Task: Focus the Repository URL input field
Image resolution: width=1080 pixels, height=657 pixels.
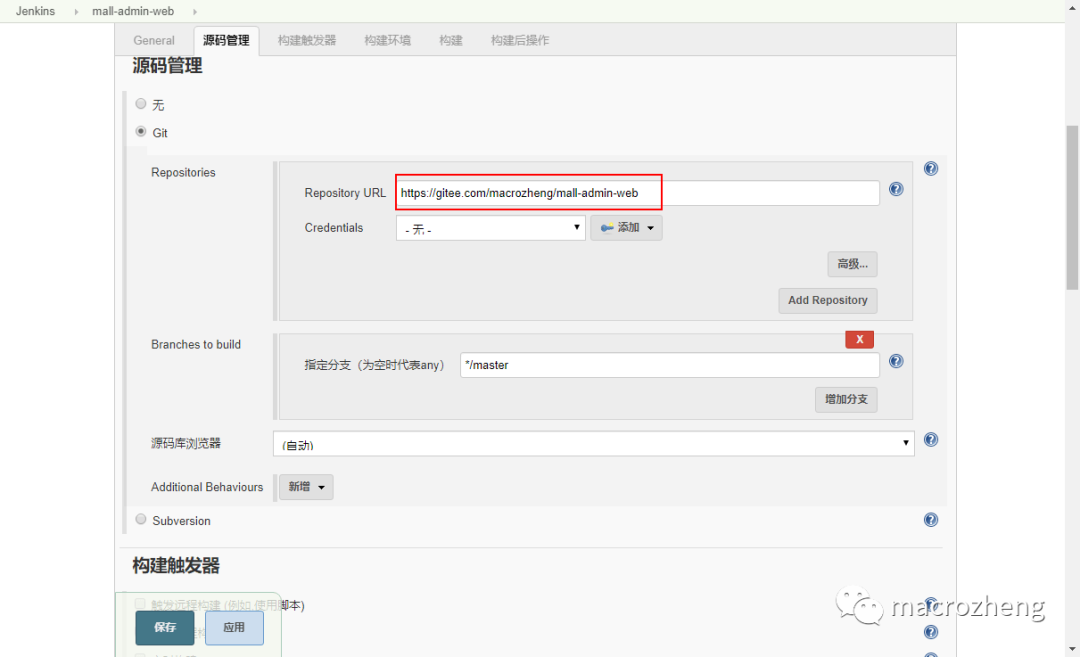Action: tap(637, 193)
